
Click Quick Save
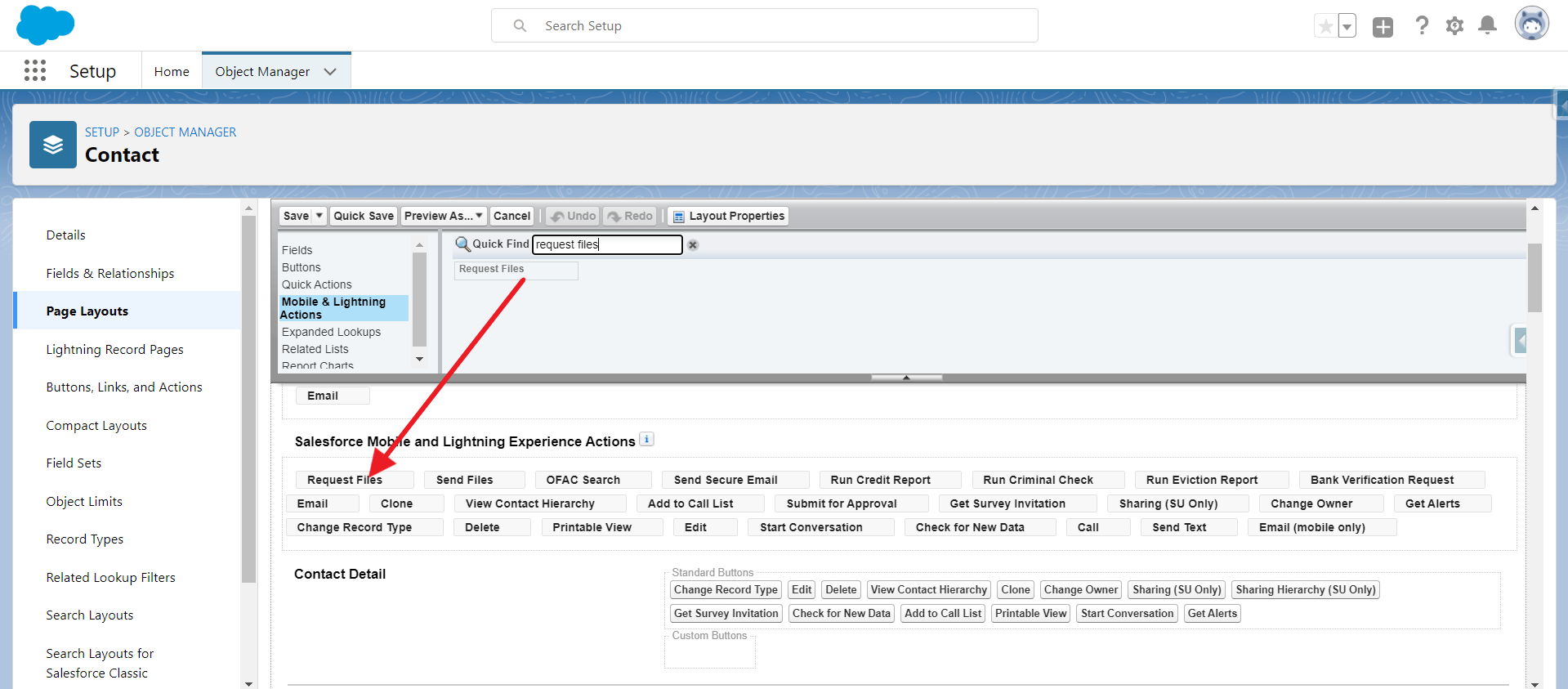(364, 216)
